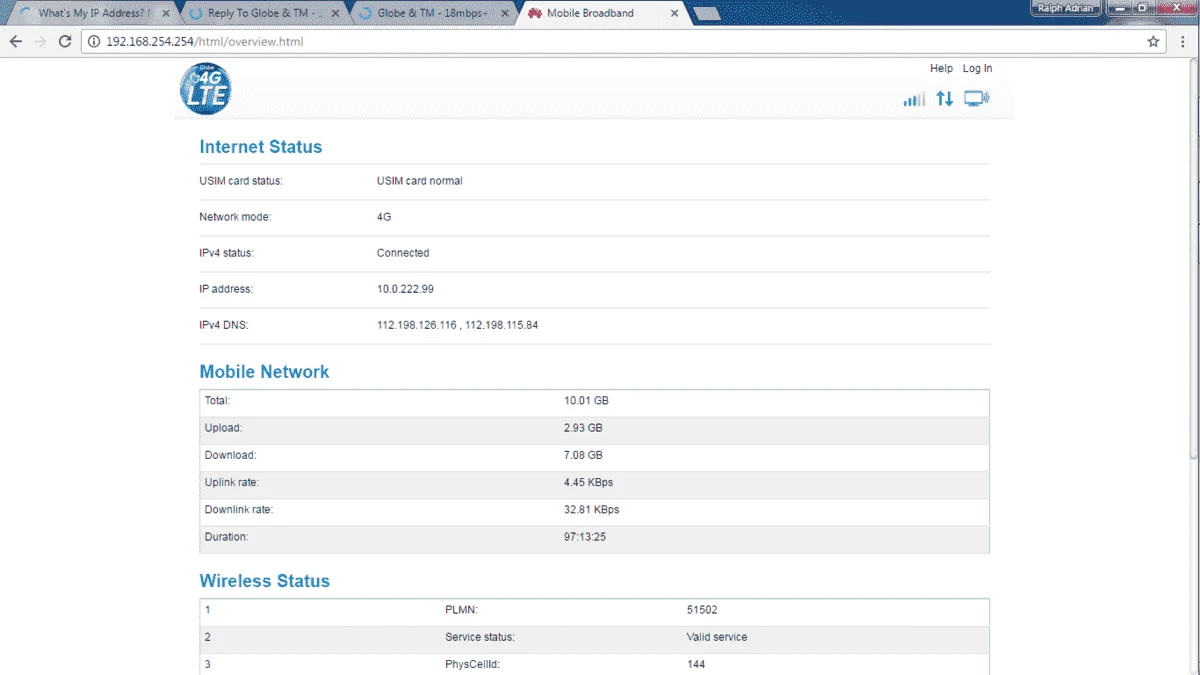
Task: Click the Log In link
Action: (977, 69)
